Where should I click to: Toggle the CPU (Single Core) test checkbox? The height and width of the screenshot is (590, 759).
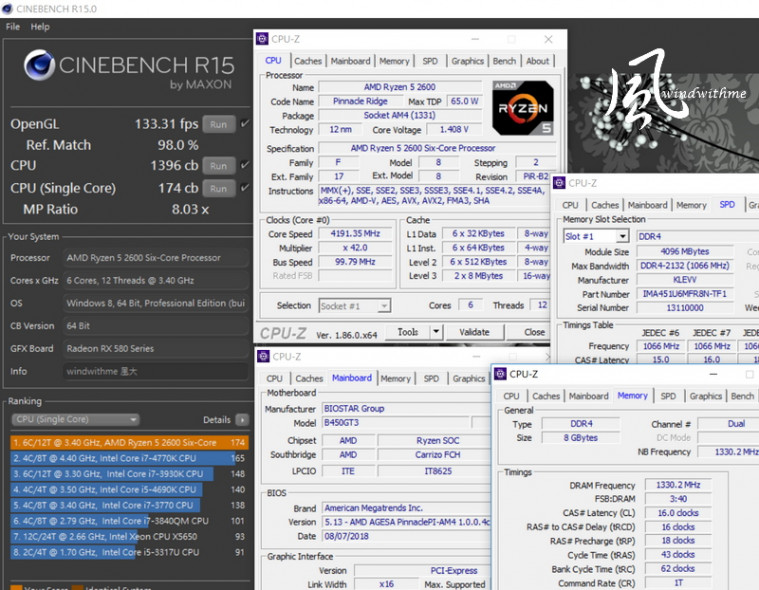click(x=245, y=188)
